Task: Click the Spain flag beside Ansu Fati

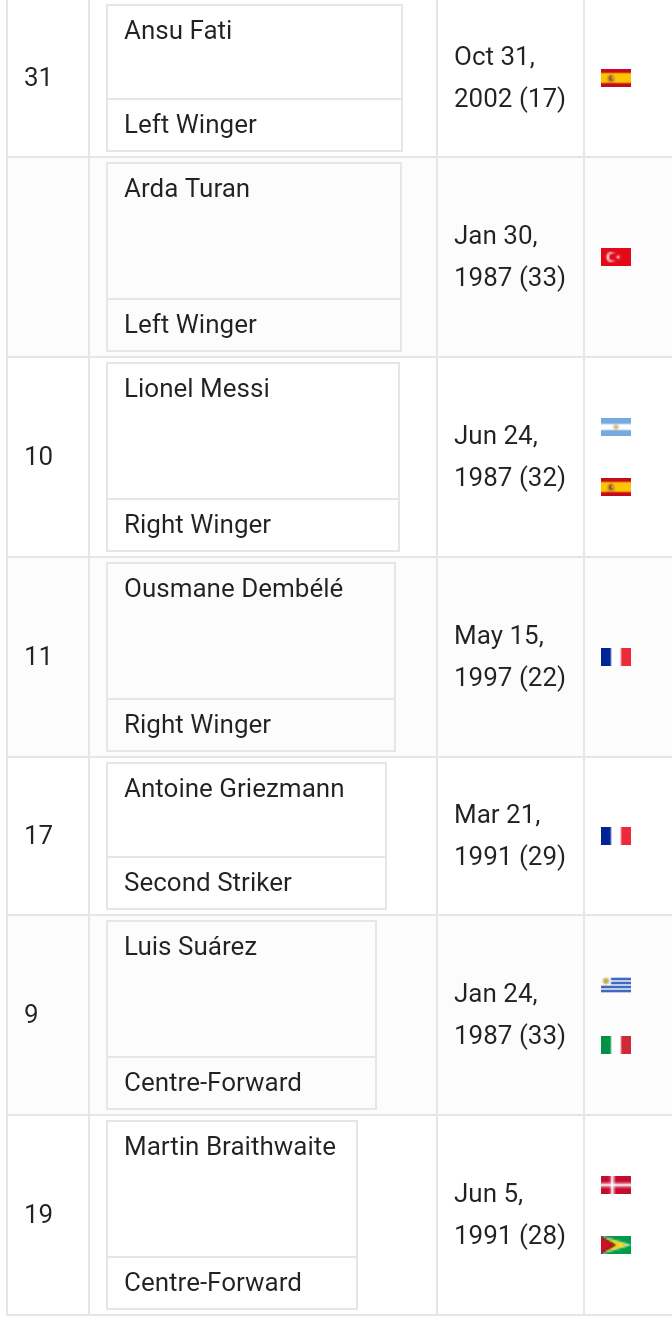Action: click(x=615, y=78)
